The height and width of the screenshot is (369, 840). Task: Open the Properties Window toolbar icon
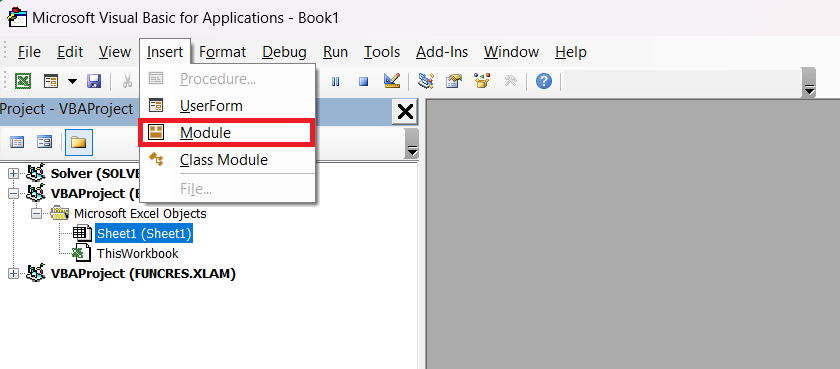(x=454, y=81)
